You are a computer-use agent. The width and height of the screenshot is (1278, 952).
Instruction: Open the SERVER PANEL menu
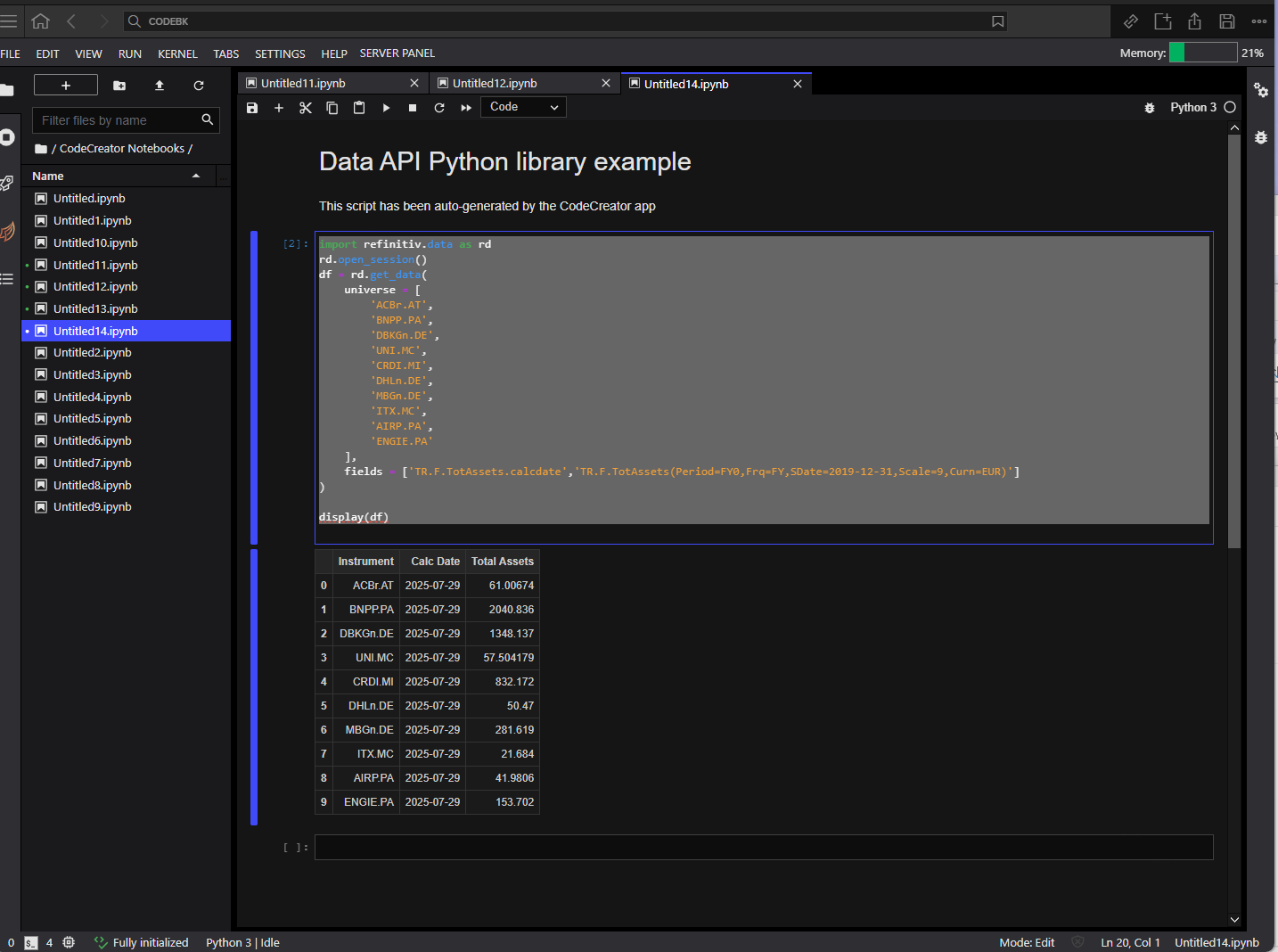397,53
